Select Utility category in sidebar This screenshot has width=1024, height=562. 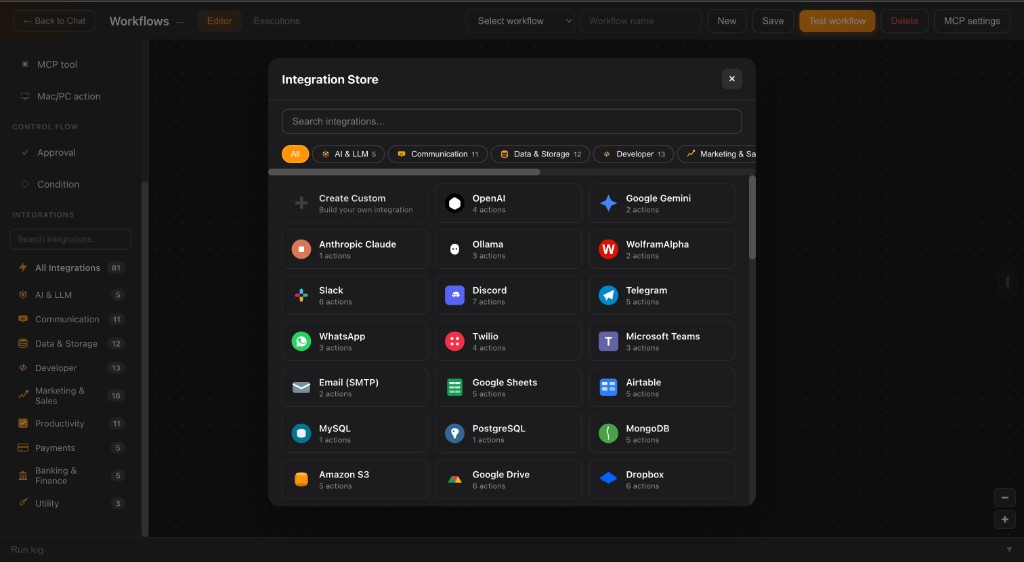(x=71, y=503)
